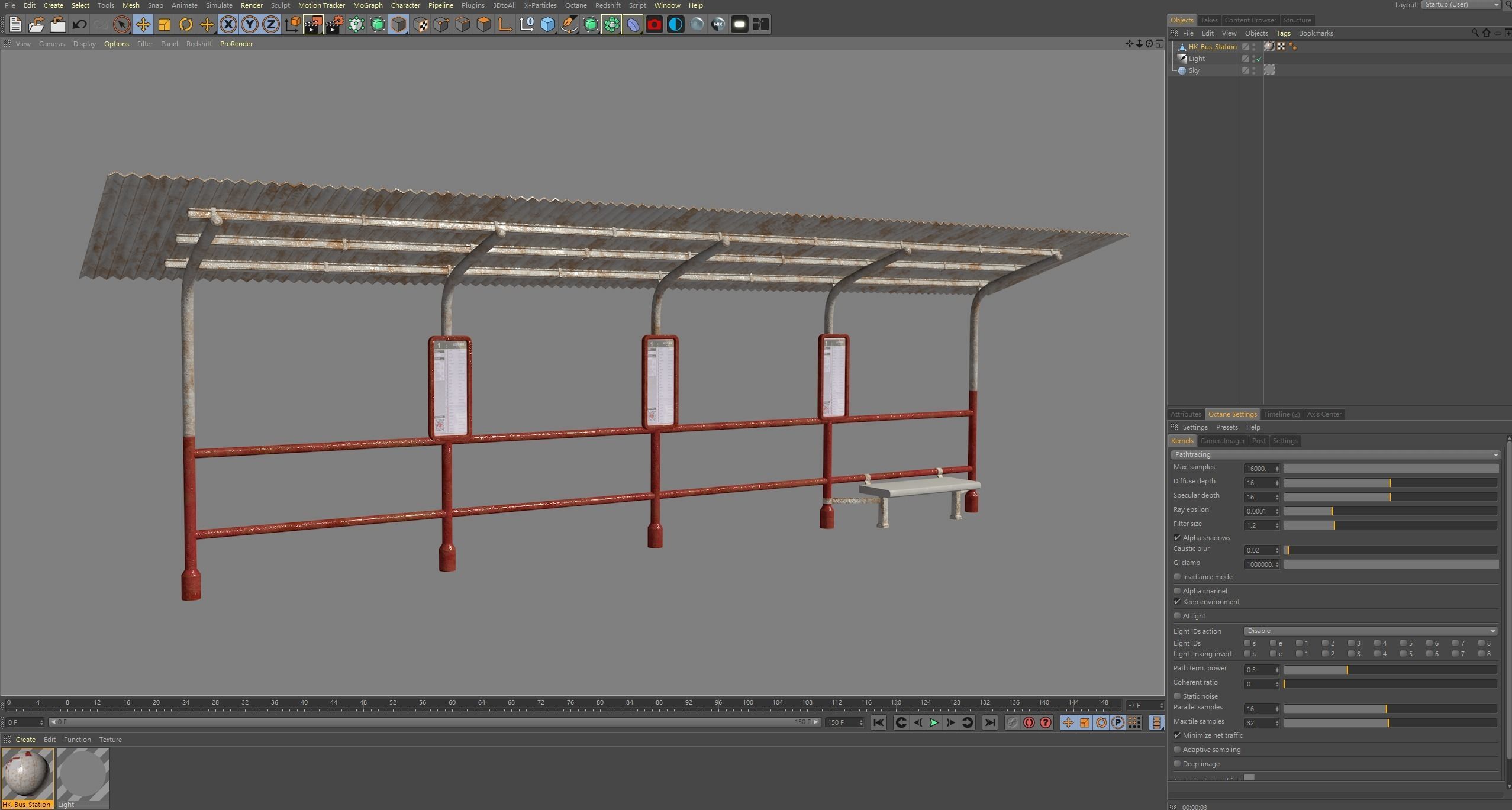Screen dimensions: 1512x810
Task: Open the Tags menu in the Objects panel
Action: point(1283,33)
